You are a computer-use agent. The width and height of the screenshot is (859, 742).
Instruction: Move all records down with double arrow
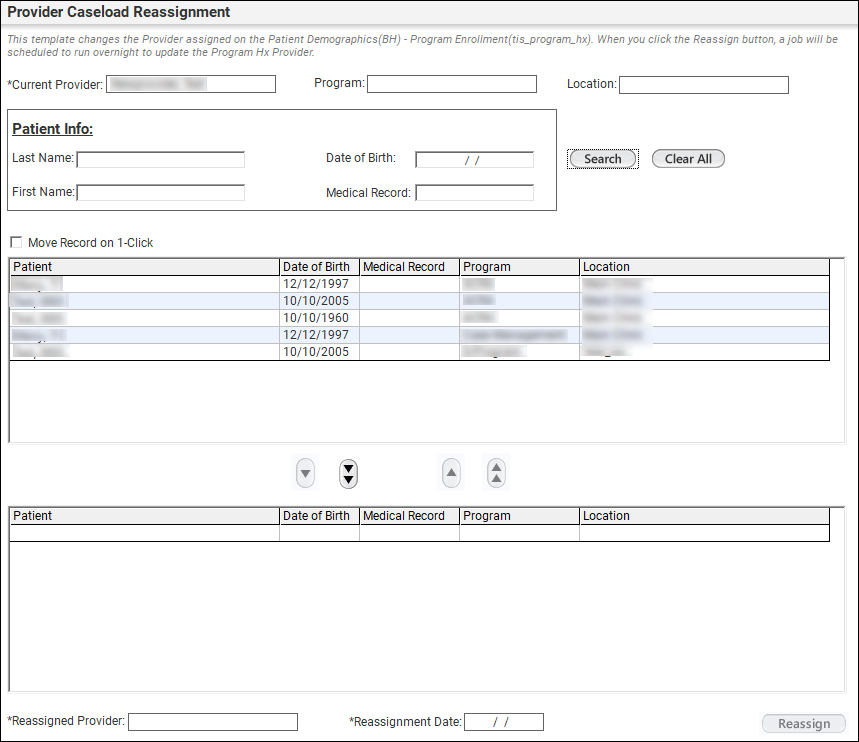pos(348,473)
